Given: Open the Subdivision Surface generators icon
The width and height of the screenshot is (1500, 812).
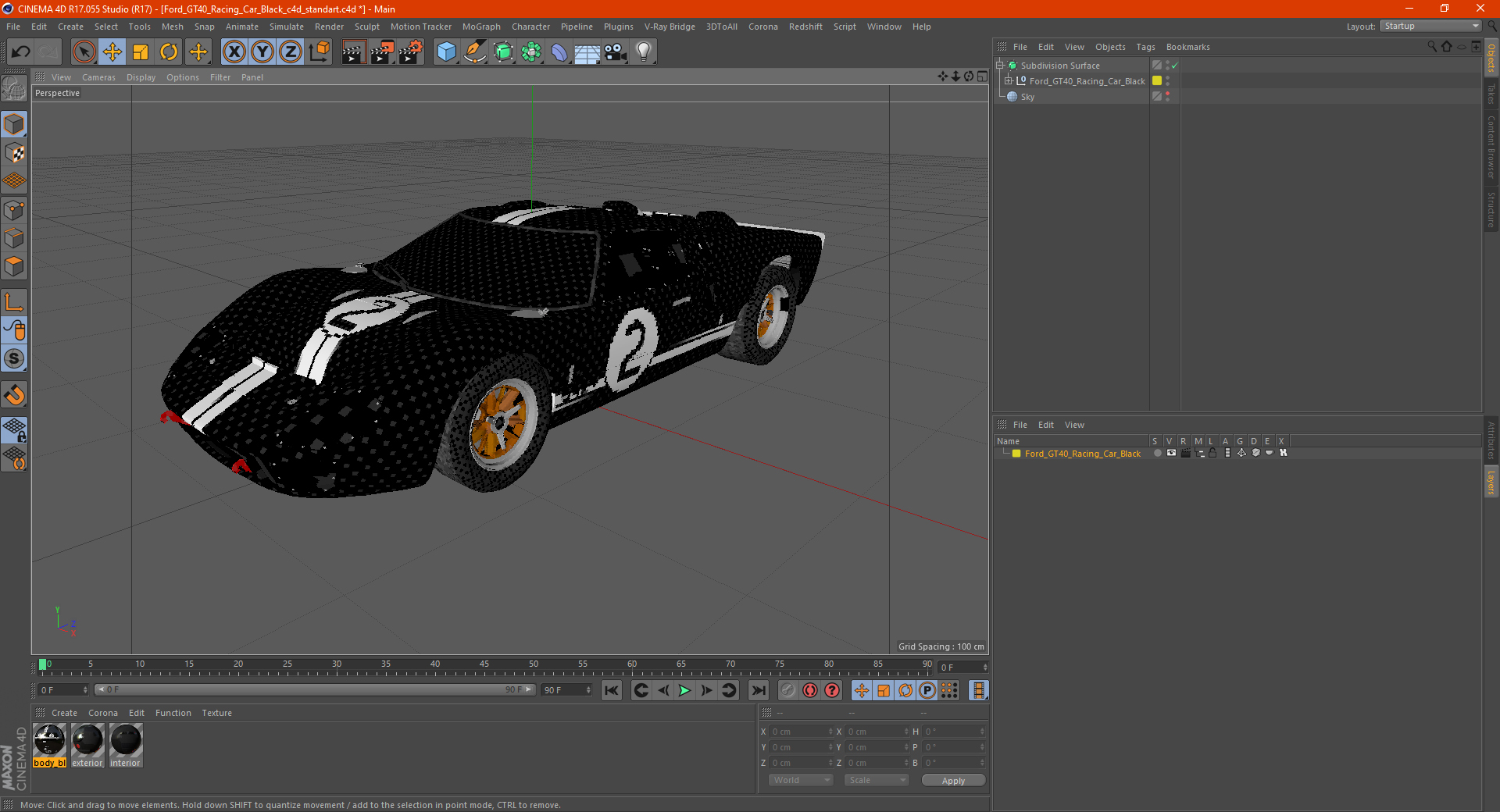Looking at the screenshot, I should coord(504,52).
